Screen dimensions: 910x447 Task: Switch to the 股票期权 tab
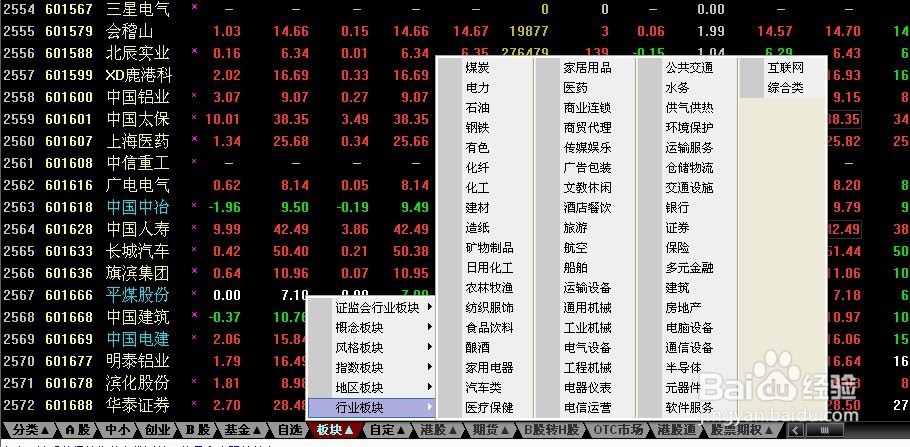(x=742, y=430)
